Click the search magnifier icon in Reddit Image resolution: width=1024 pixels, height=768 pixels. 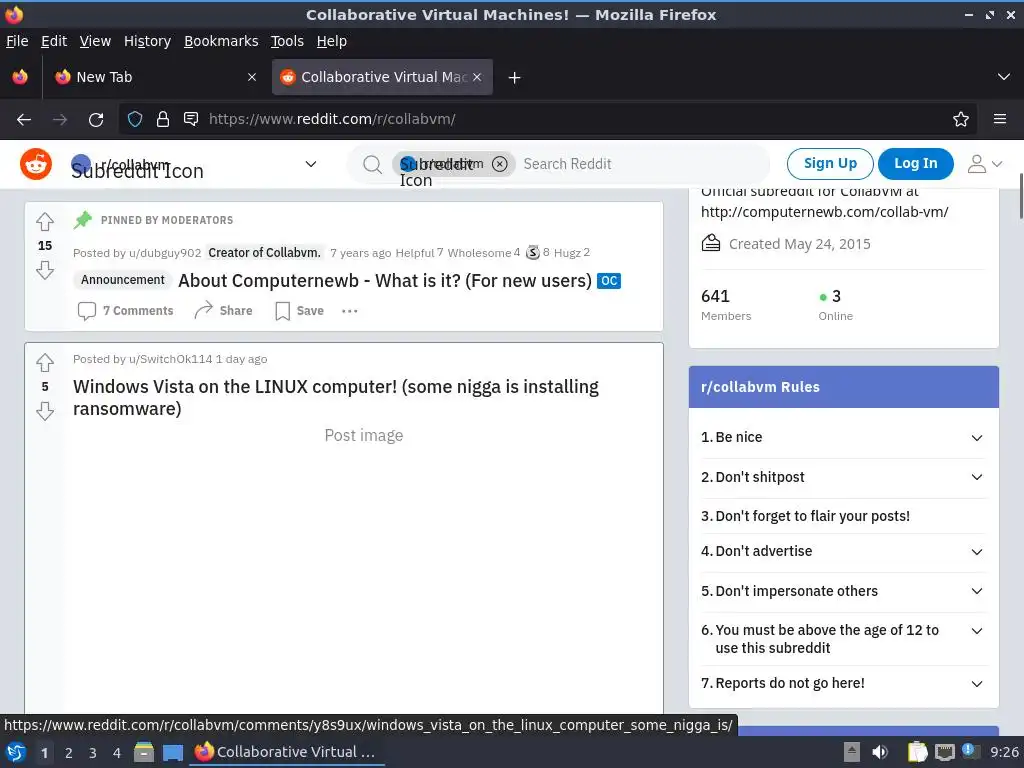pyautogui.click(x=372, y=165)
